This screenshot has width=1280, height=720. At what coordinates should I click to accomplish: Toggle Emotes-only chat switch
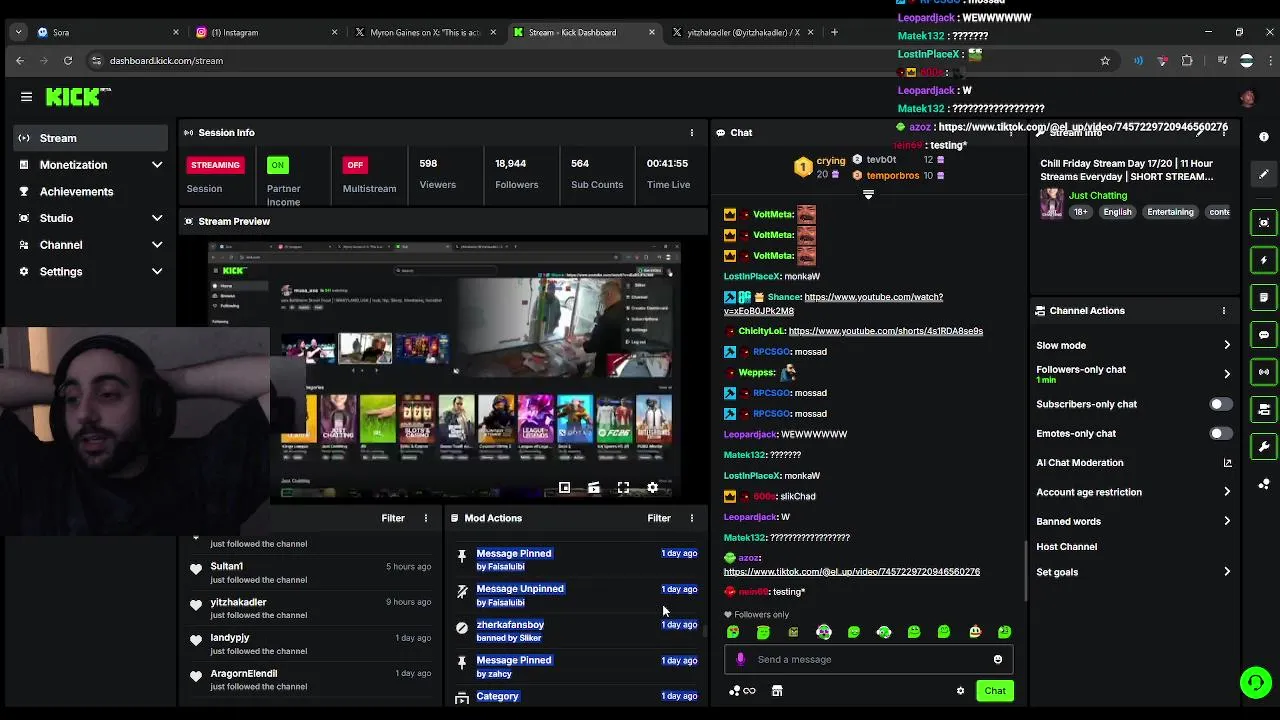point(1220,434)
